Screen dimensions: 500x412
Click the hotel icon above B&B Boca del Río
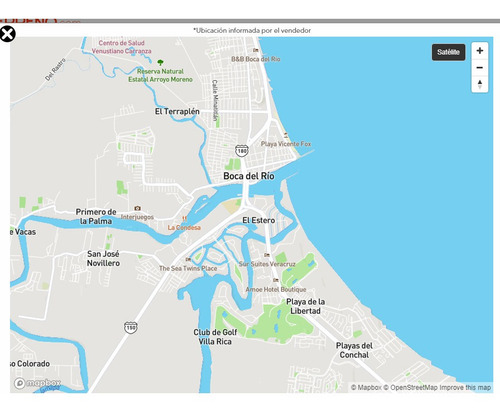click(256, 50)
